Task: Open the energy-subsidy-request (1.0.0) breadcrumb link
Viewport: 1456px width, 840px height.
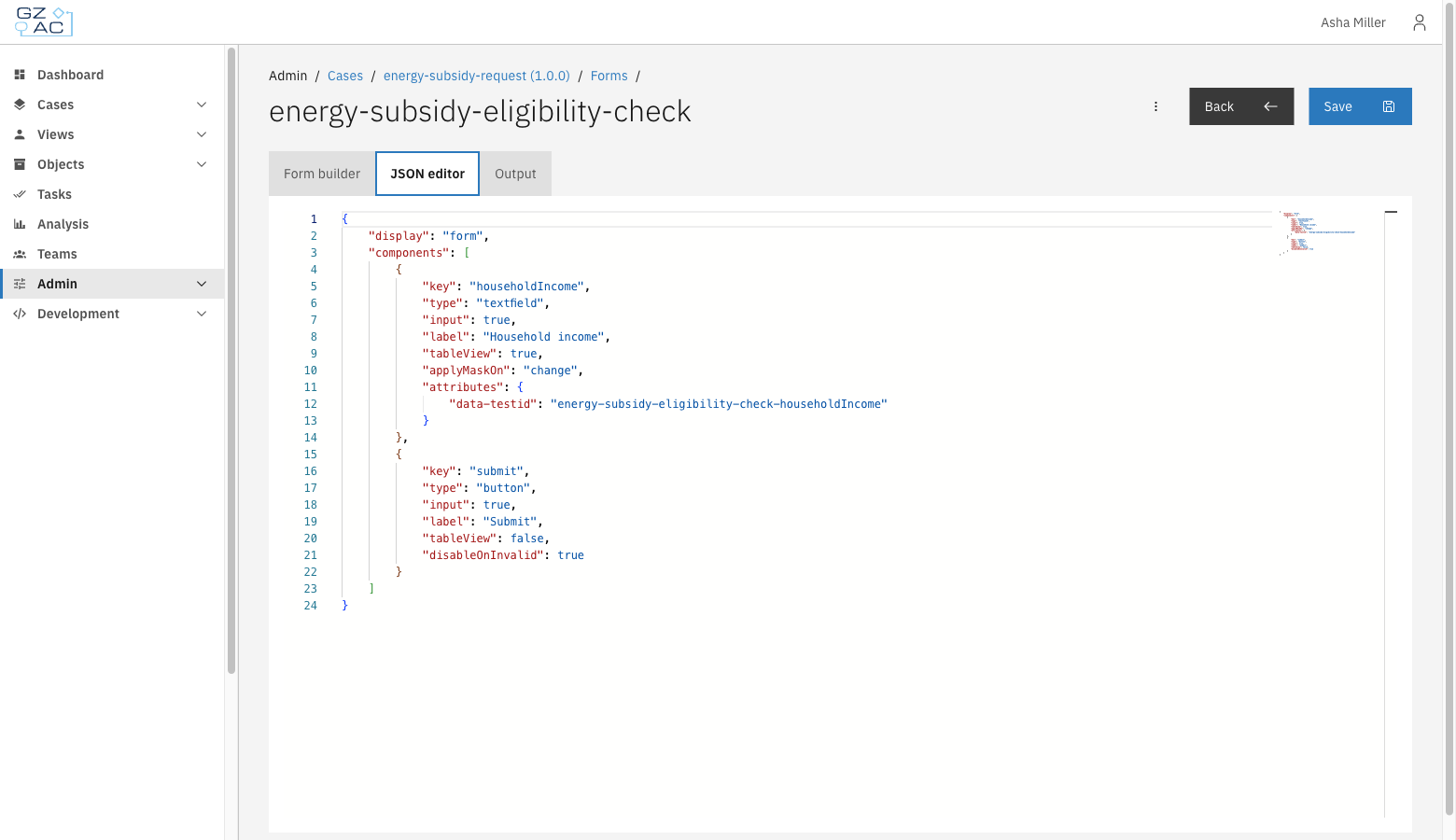Action: coord(477,76)
